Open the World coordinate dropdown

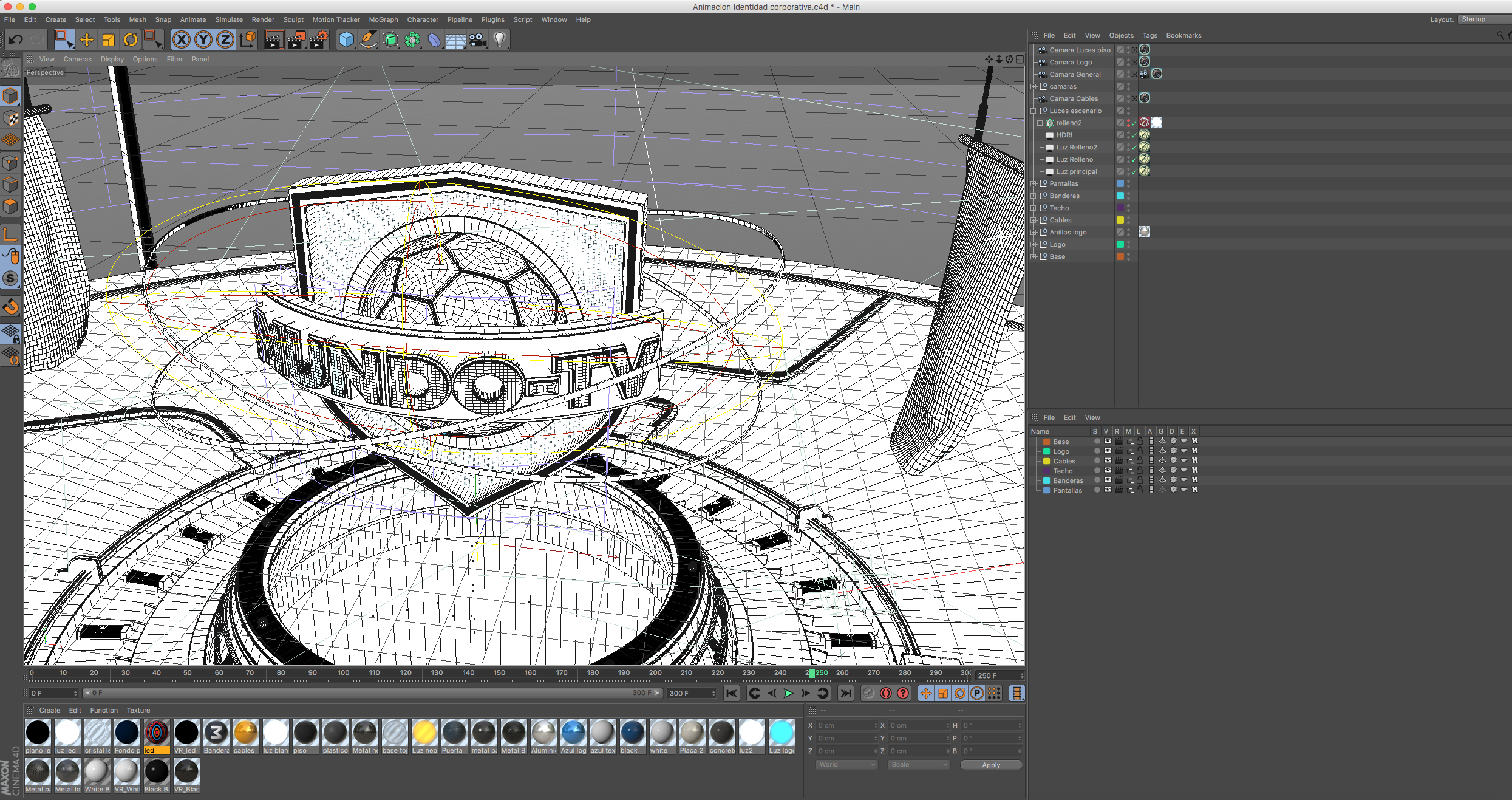coord(846,765)
